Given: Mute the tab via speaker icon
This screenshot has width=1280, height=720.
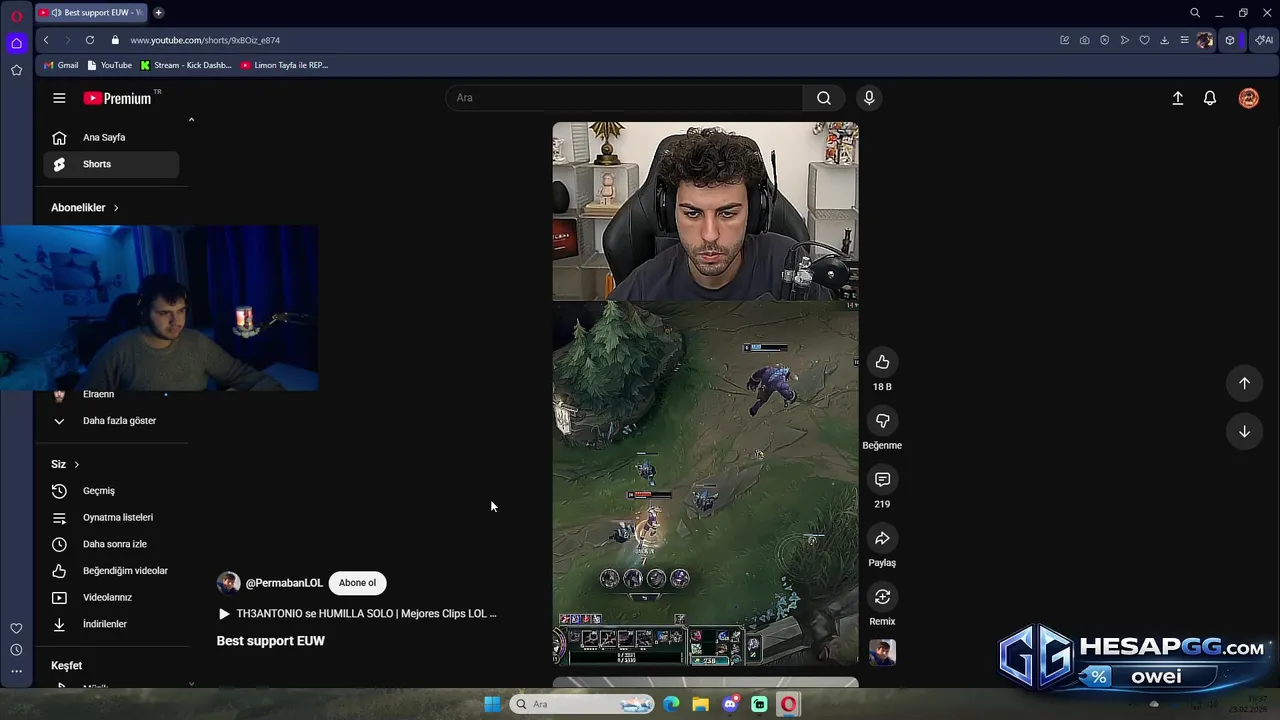Looking at the screenshot, I should [56, 13].
